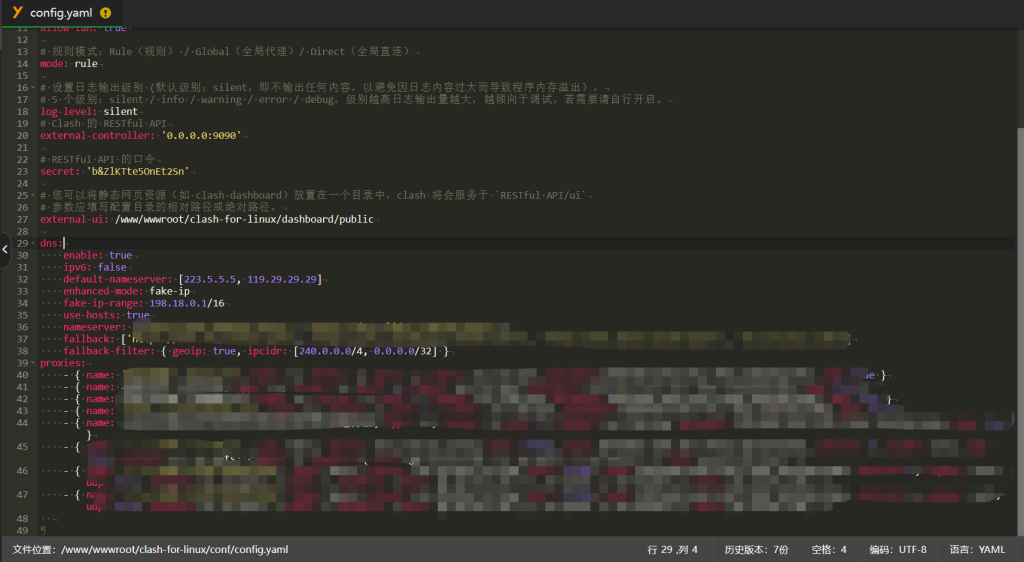Image resolution: width=1024 pixels, height=562 pixels.
Task: Collapse the fold arrow at line 16
Action: (33, 88)
